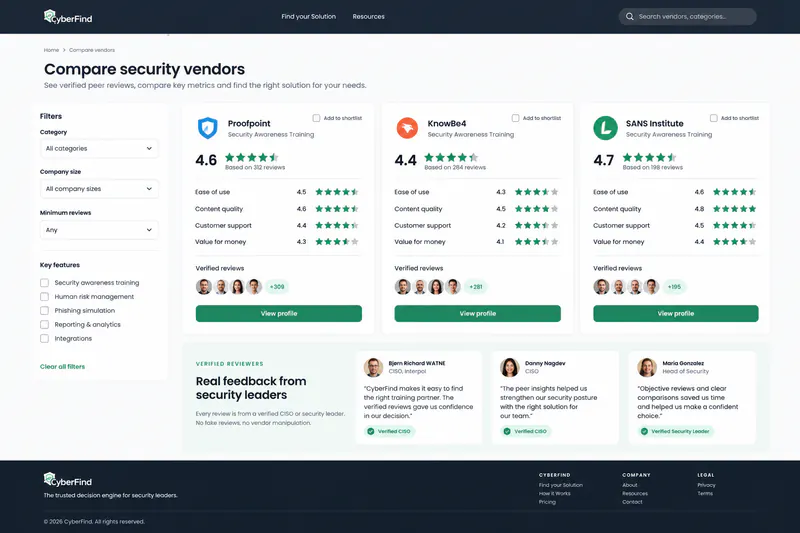Click KnowBe4 Customer support stars
The height and width of the screenshot is (533, 800).
click(x=536, y=225)
